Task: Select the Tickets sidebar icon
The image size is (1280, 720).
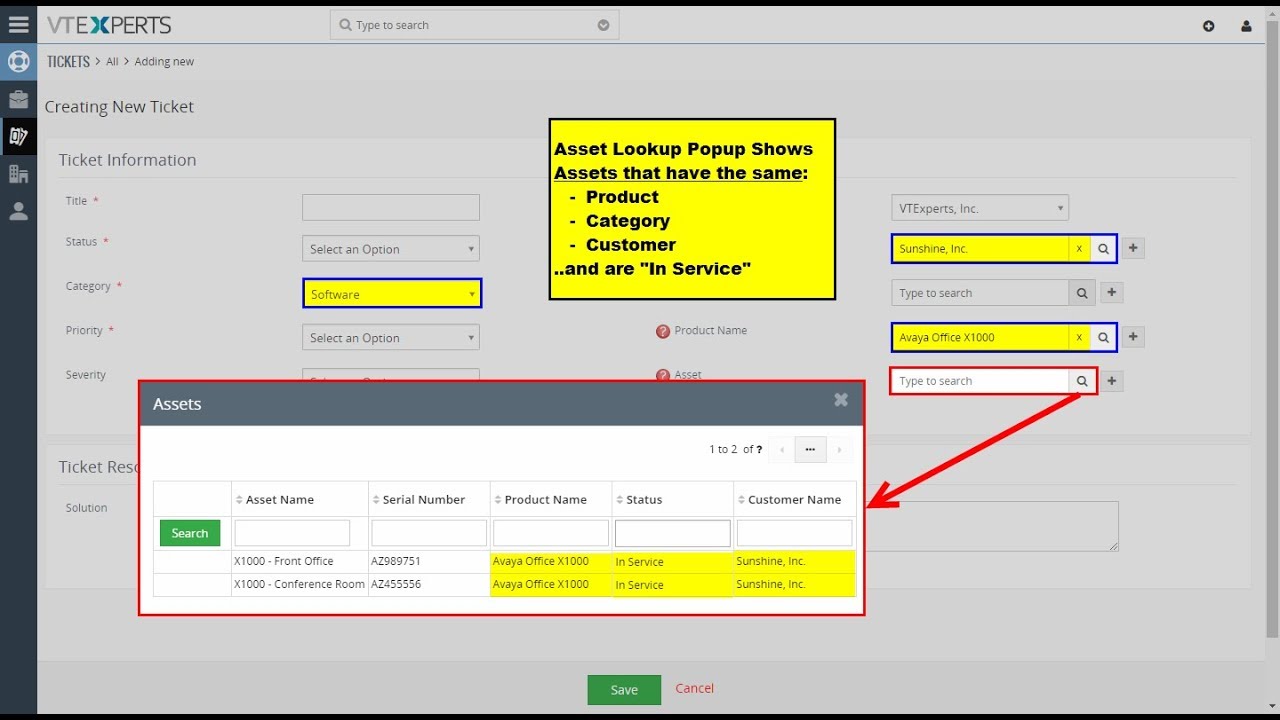Action: tap(18, 137)
